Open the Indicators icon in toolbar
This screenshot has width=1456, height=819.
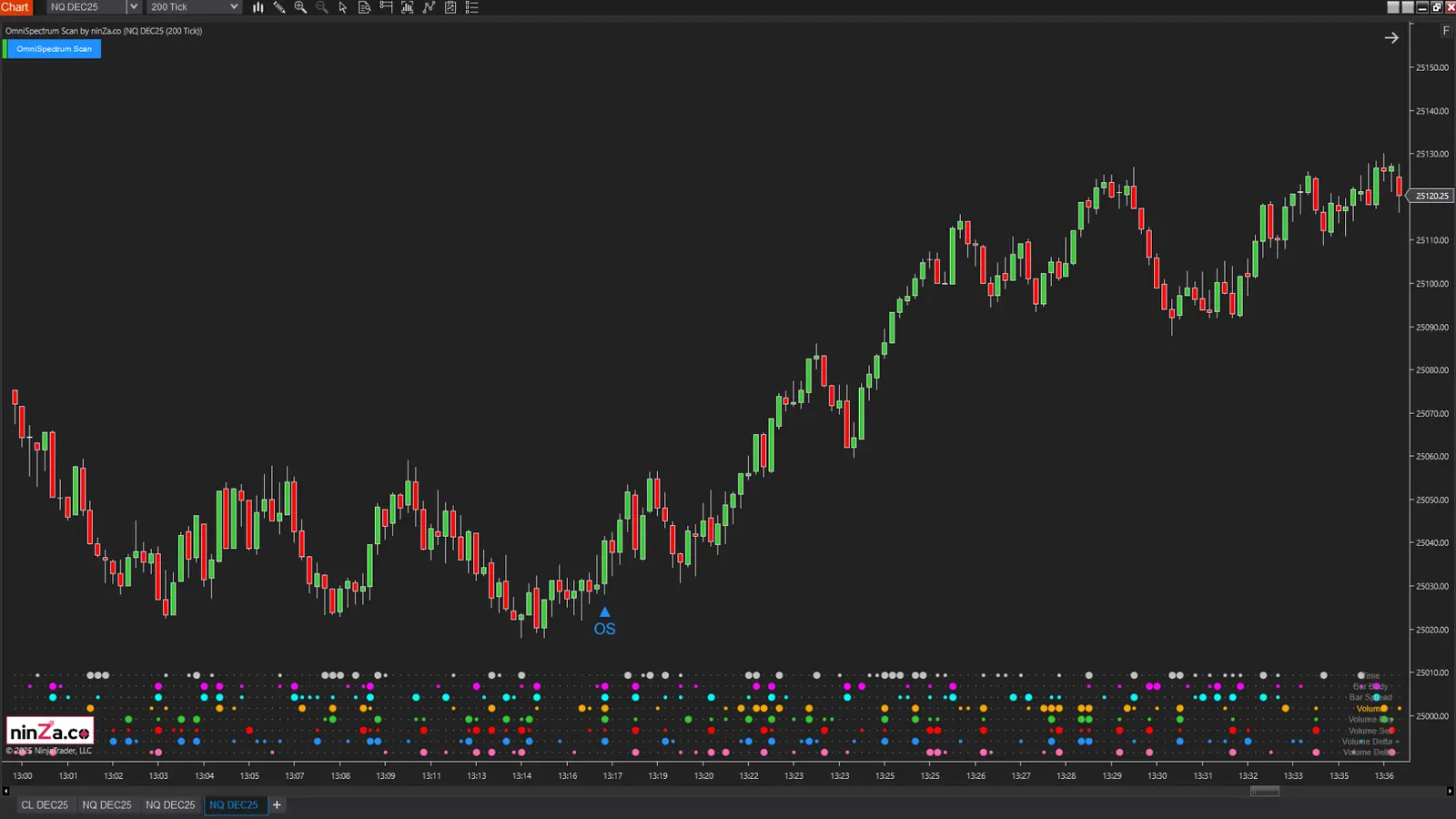tap(429, 7)
